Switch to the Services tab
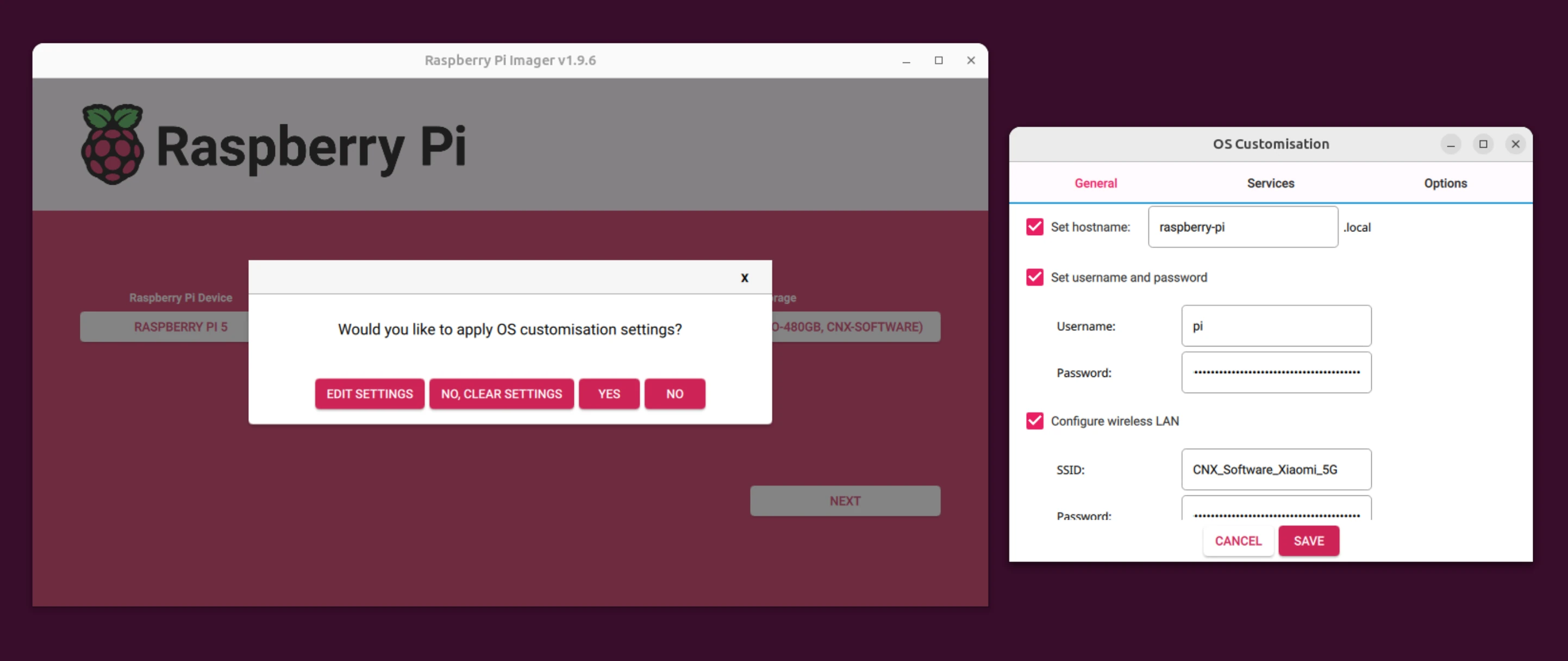The height and width of the screenshot is (661, 1568). click(x=1270, y=183)
